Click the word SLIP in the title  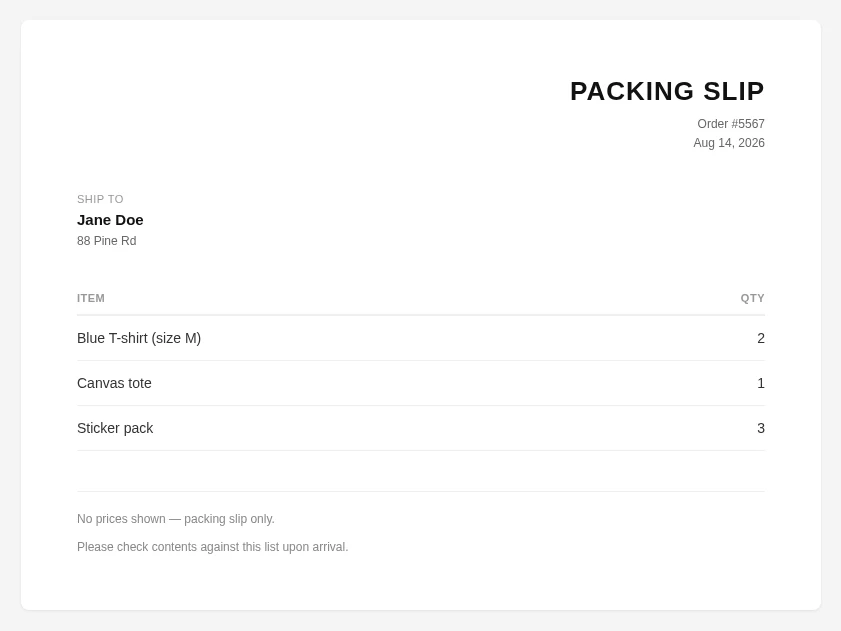click(734, 91)
